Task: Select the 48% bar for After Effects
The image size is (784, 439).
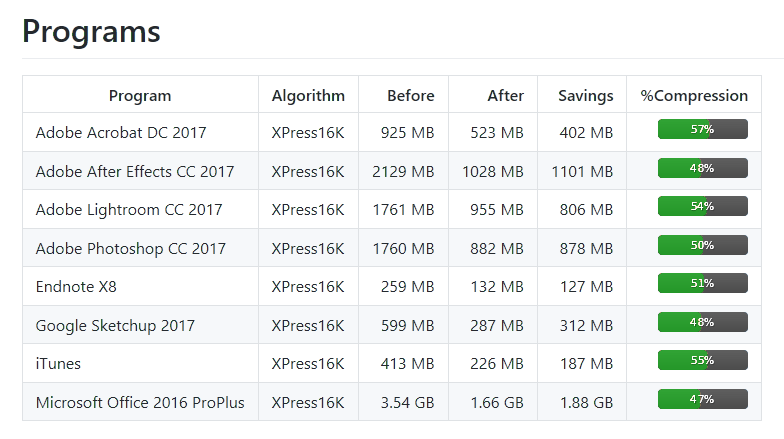Action: pos(702,168)
